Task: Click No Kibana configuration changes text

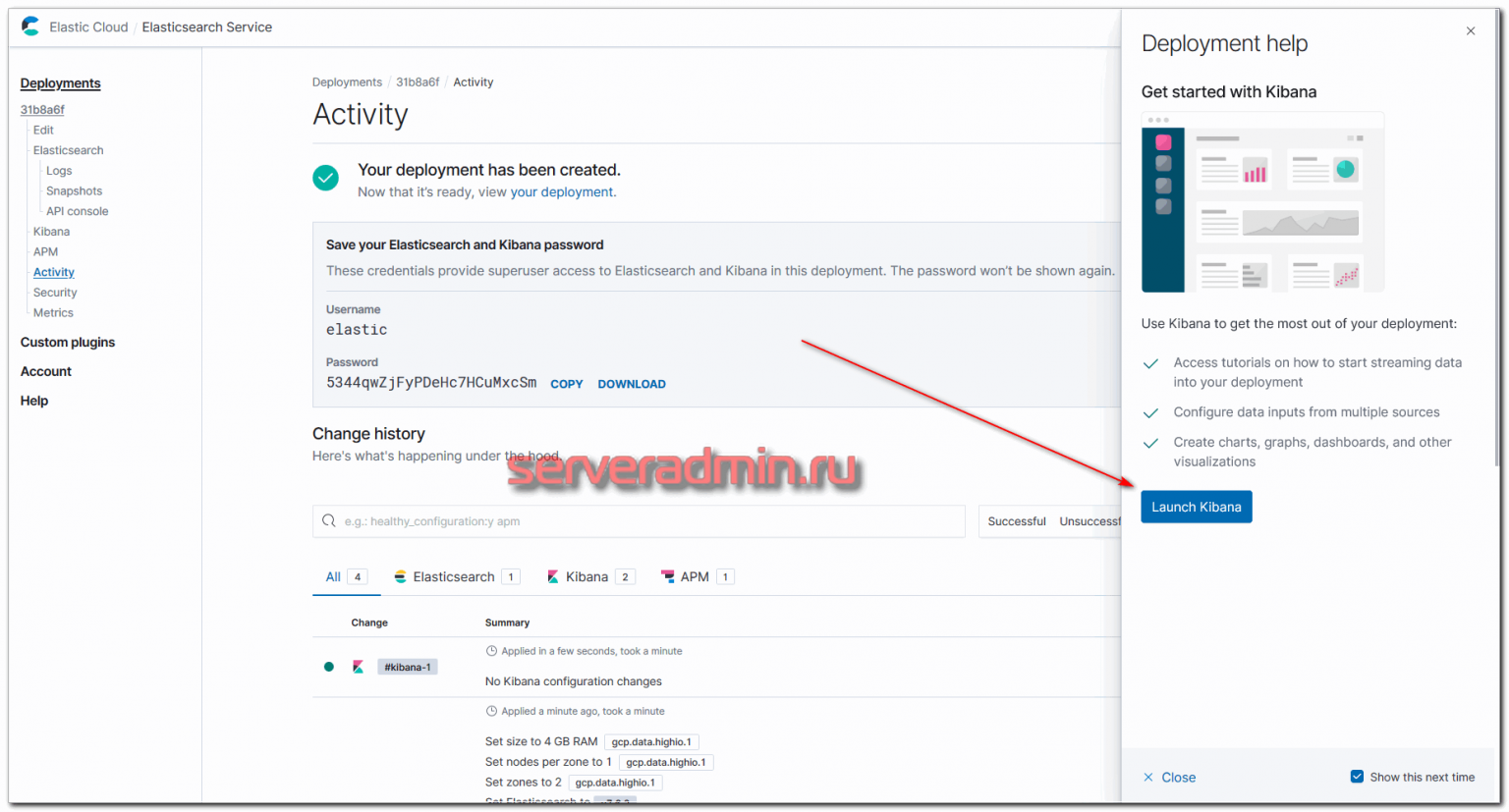Action: (x=574, y=681)
